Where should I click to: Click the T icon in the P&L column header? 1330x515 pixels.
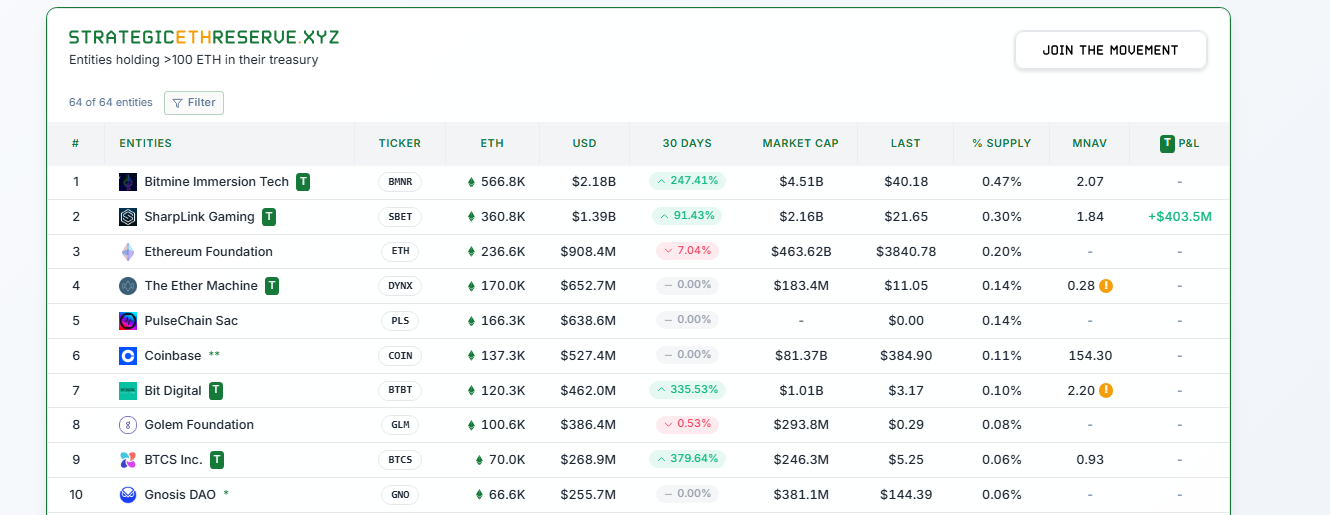pyautogui.click(x=1167, y=144)
